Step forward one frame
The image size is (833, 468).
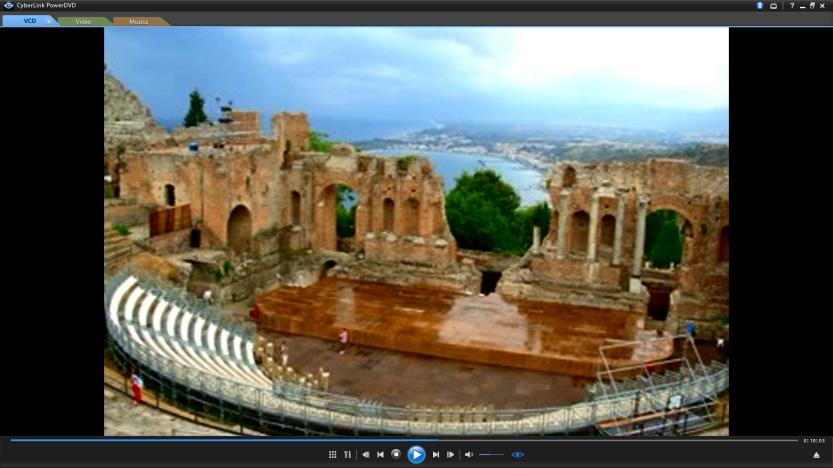point(450,455)
